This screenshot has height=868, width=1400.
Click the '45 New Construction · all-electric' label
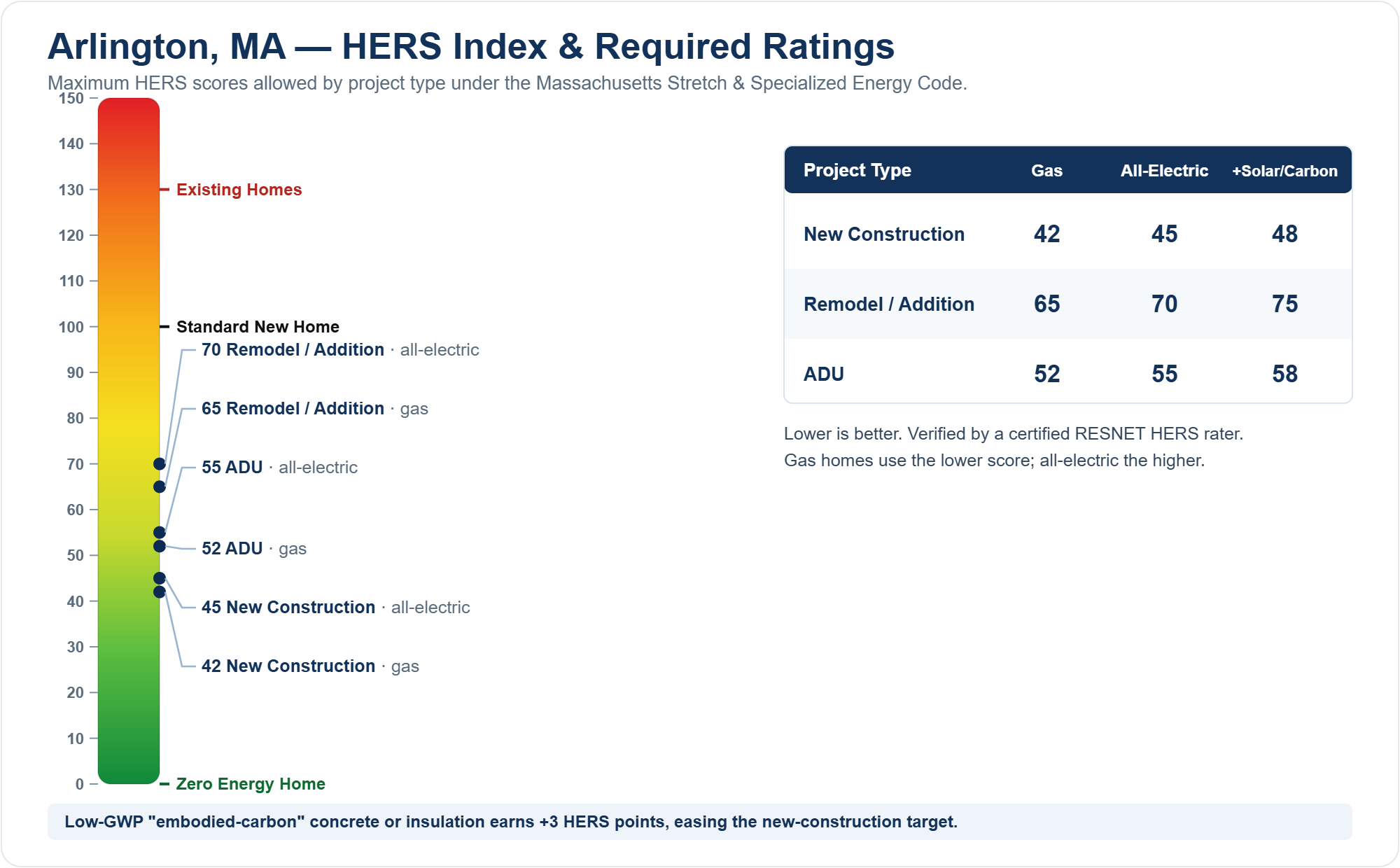pyautogui.click(x=336, y=608)
